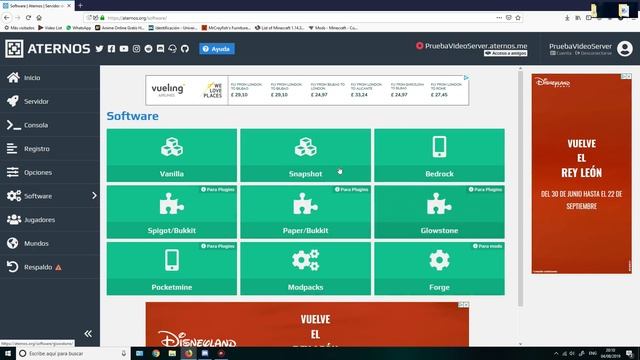Open Firefox from taskbar

189,353
